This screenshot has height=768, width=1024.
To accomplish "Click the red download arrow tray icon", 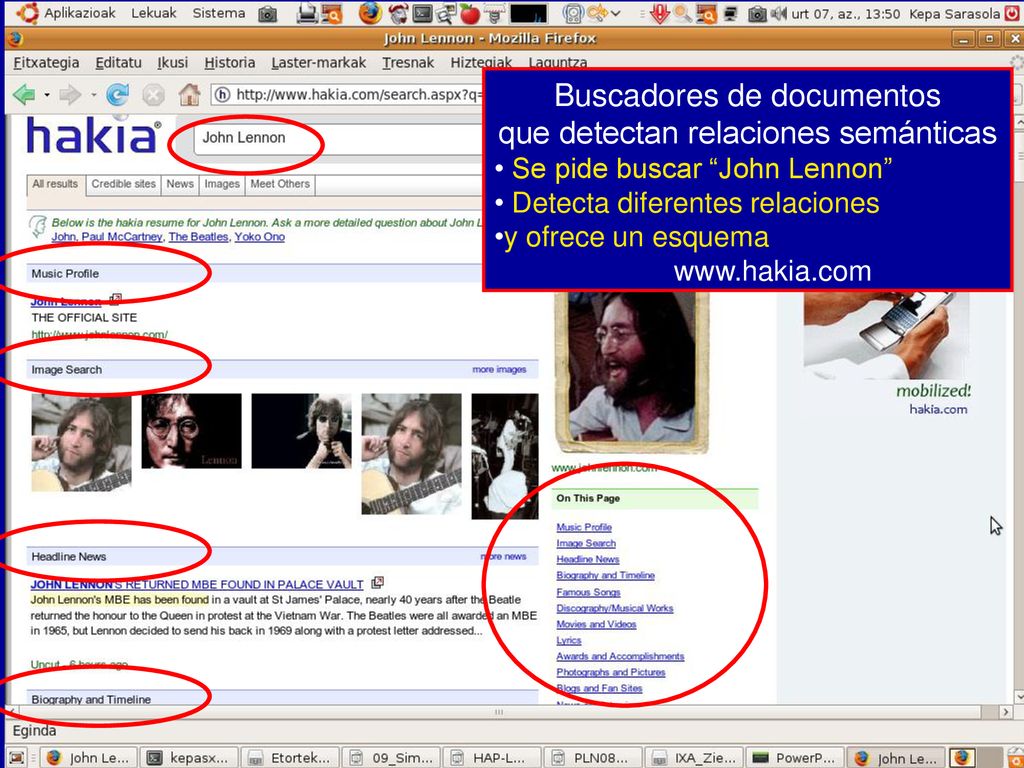I will click(x=660, y=13).
